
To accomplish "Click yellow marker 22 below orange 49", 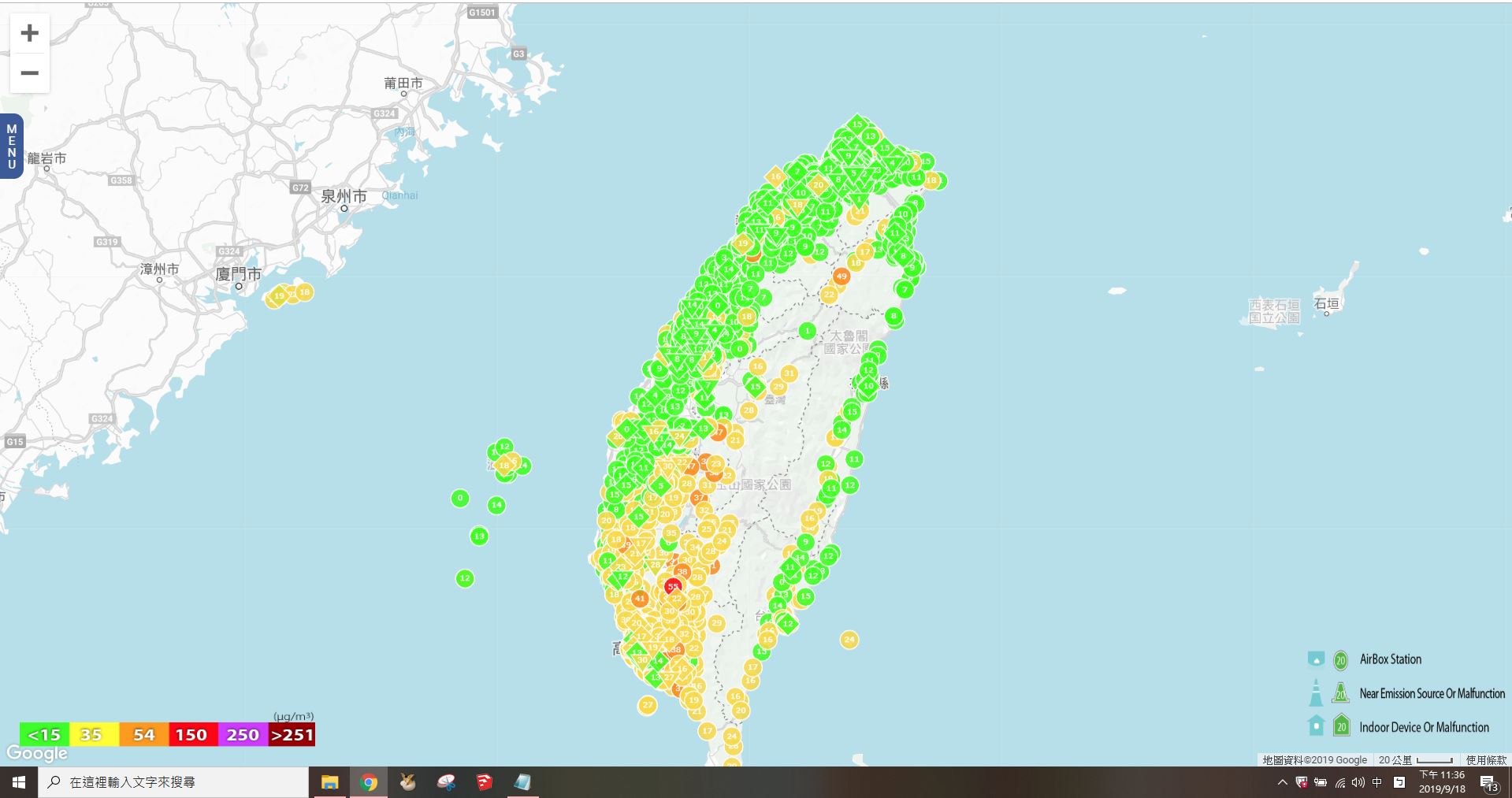I will 829,295.
